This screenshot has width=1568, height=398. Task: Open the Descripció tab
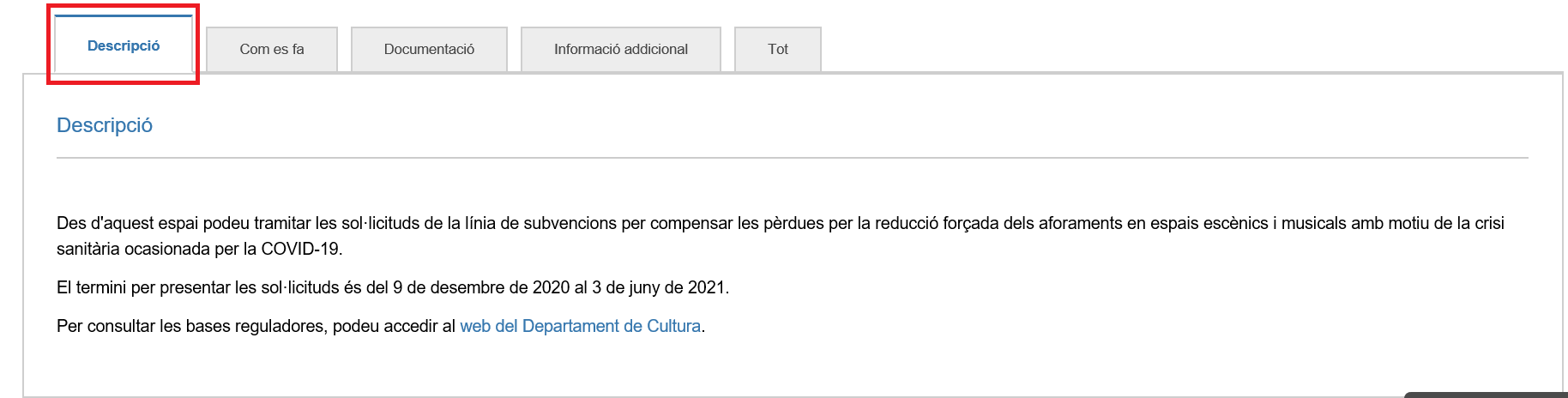coord(124,46)
